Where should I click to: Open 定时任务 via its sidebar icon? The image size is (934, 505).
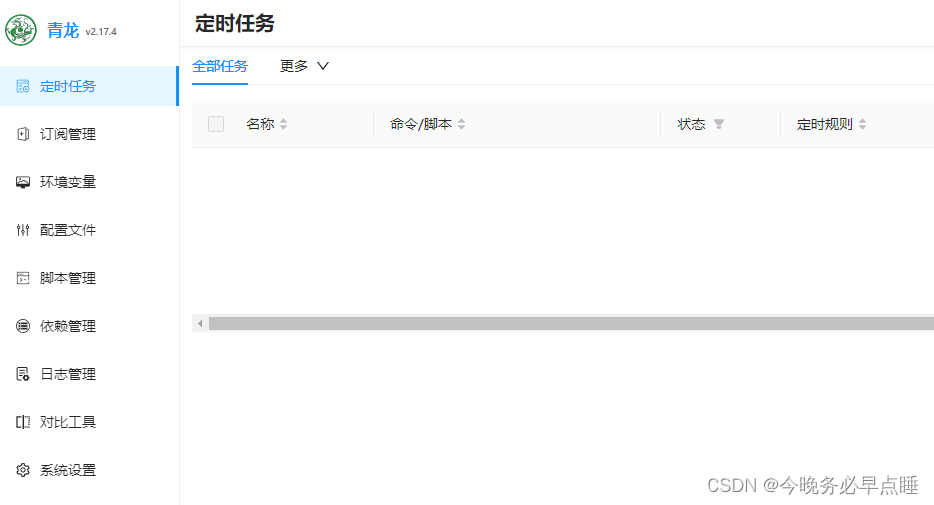click(23, 86)
